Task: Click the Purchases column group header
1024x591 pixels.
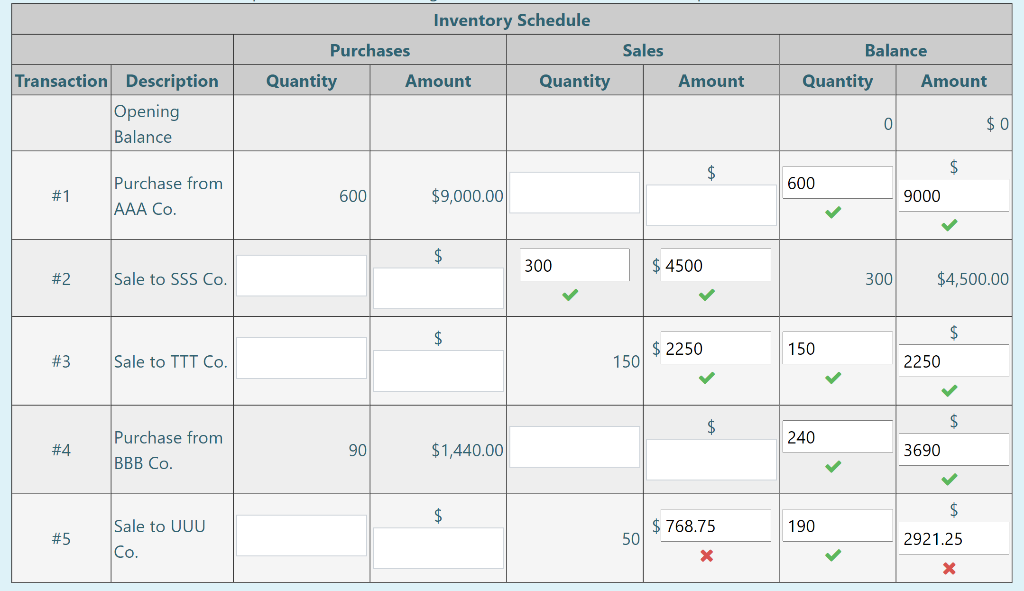Action: (370, 50)
